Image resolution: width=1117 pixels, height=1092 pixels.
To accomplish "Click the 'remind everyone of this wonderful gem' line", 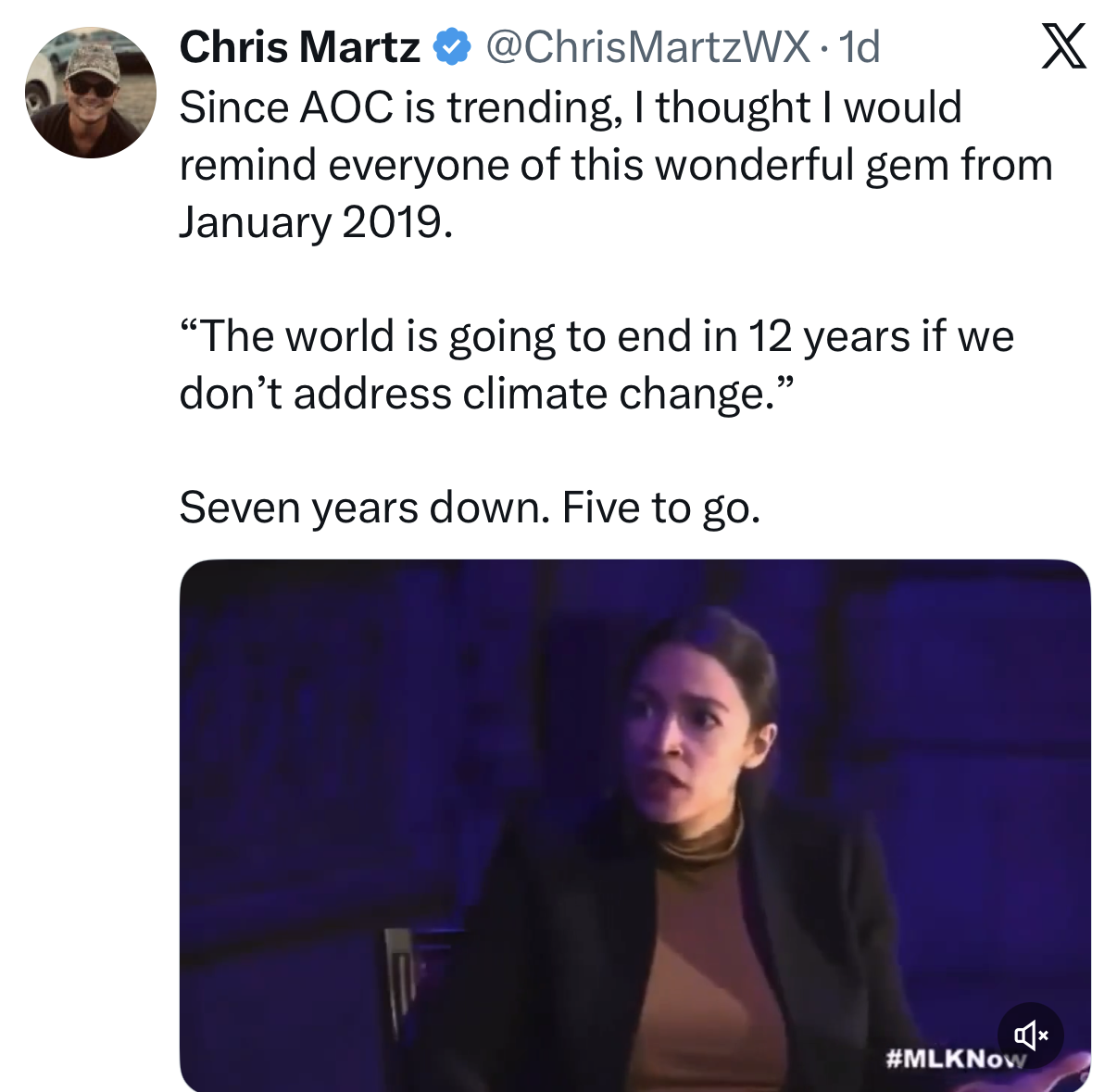I will [615, 165].
